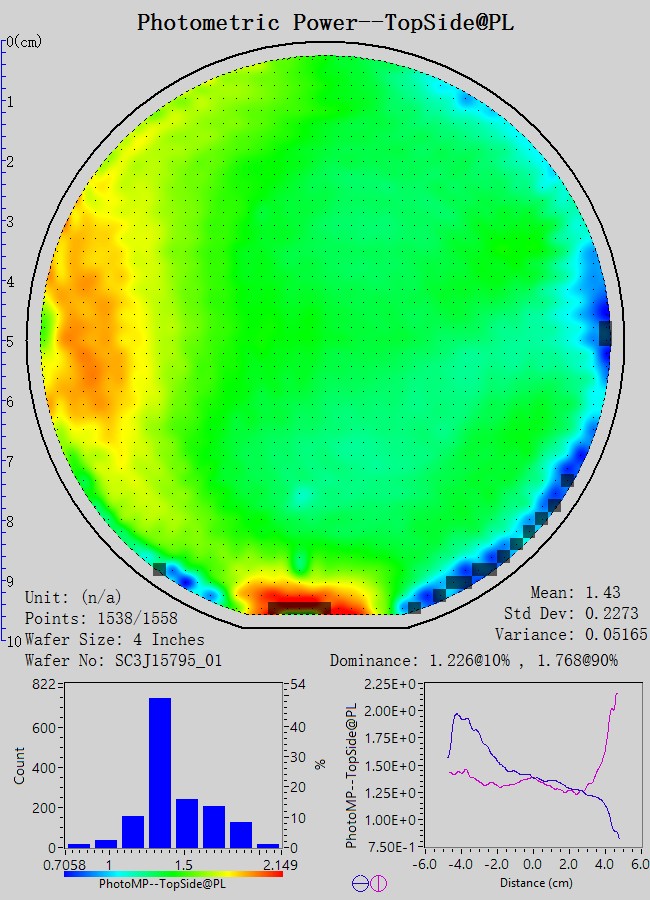
Task: Click the dark block at wafer flat bottom
Action: click(x=299, y=607)
